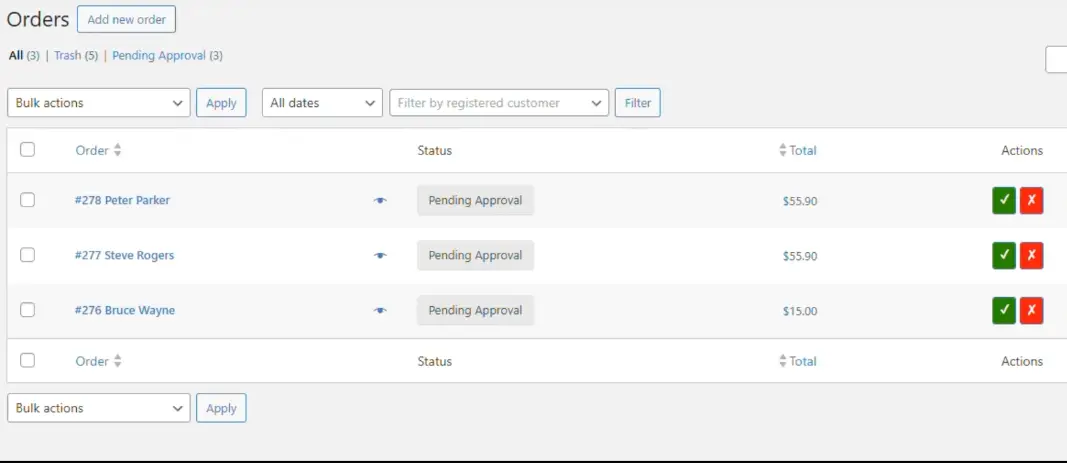Preview order #277 using eye icon
1067x463 pixels.
[380, 256]
